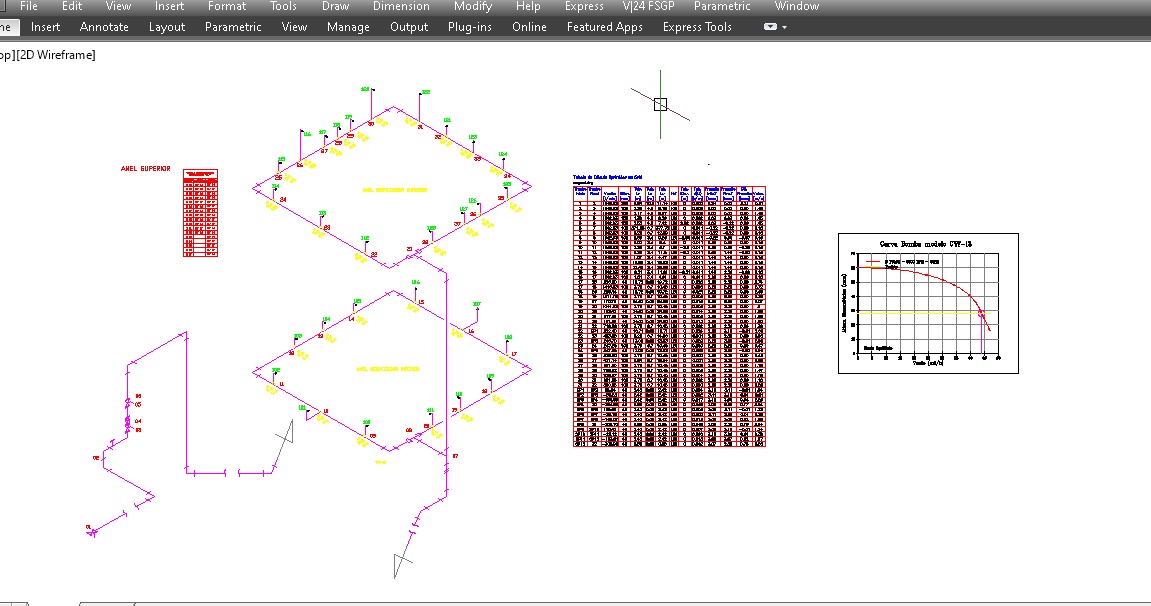Image resolution: width=1151 pixels, height=606 pixels.
Task: Expand the ribbon minimize options dropdown arrow
Action: [x=785, y=27]
